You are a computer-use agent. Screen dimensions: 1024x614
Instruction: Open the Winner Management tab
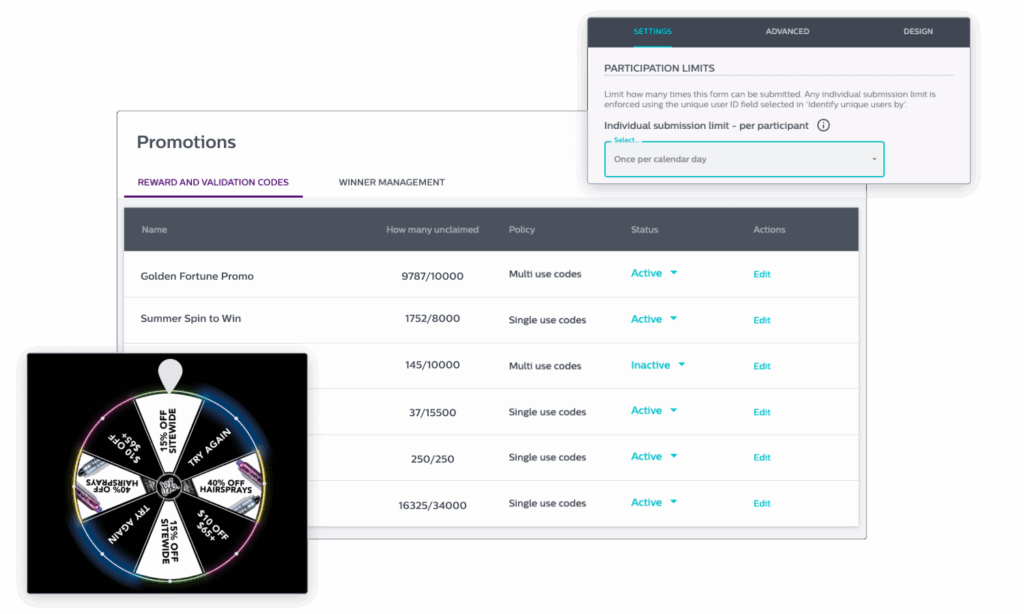(391, 182)
